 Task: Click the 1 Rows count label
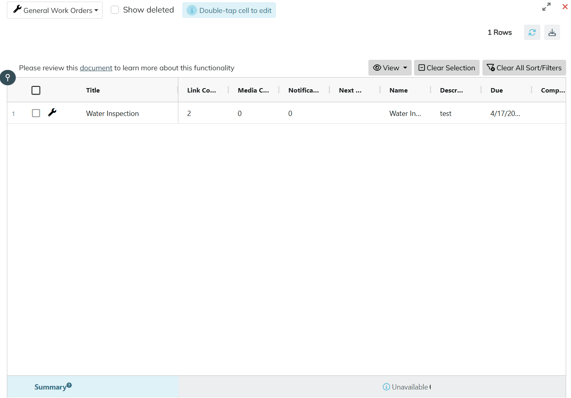tap(500, 32)
